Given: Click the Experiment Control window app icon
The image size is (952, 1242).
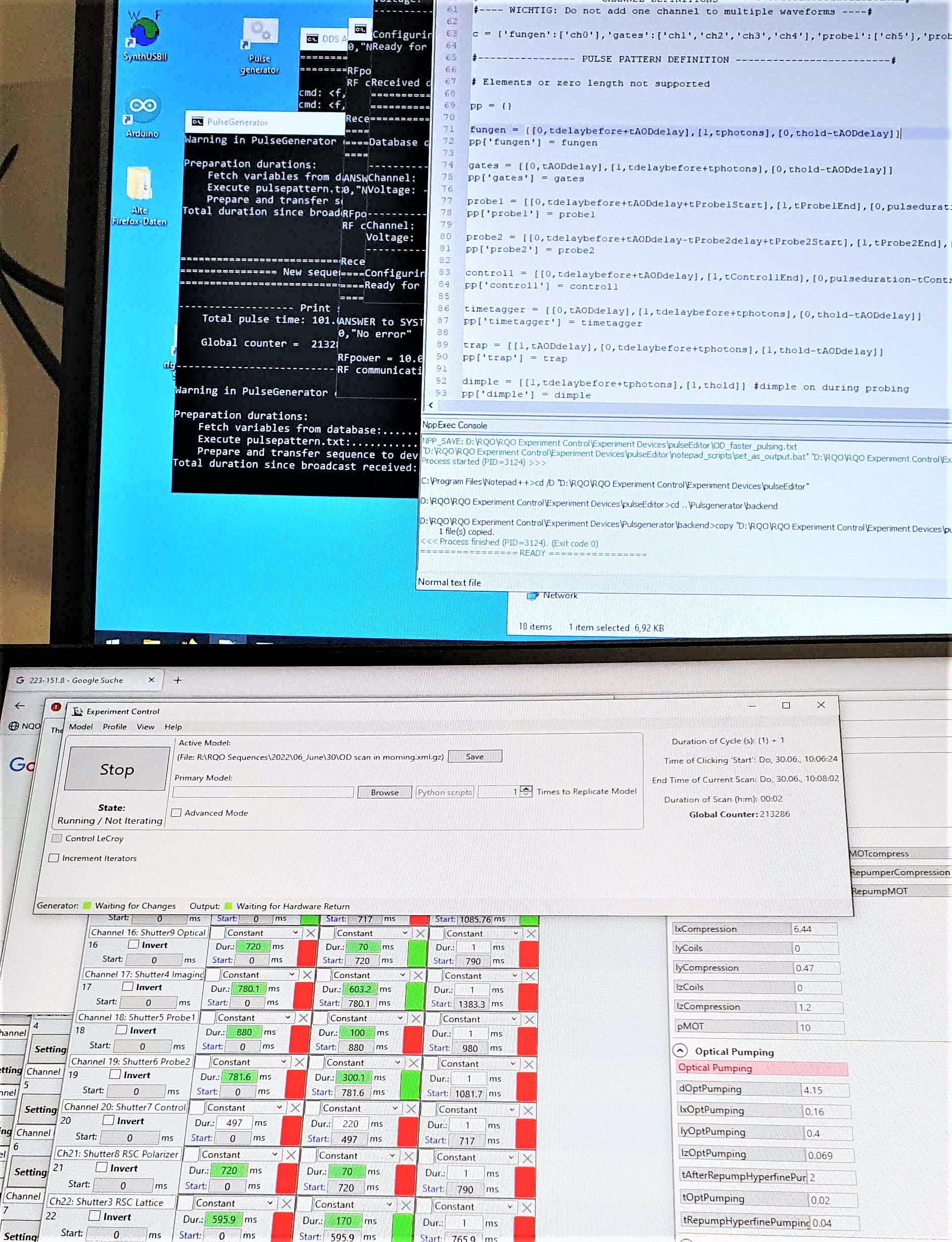Looking at the screenshot, I should coord(78,711).
